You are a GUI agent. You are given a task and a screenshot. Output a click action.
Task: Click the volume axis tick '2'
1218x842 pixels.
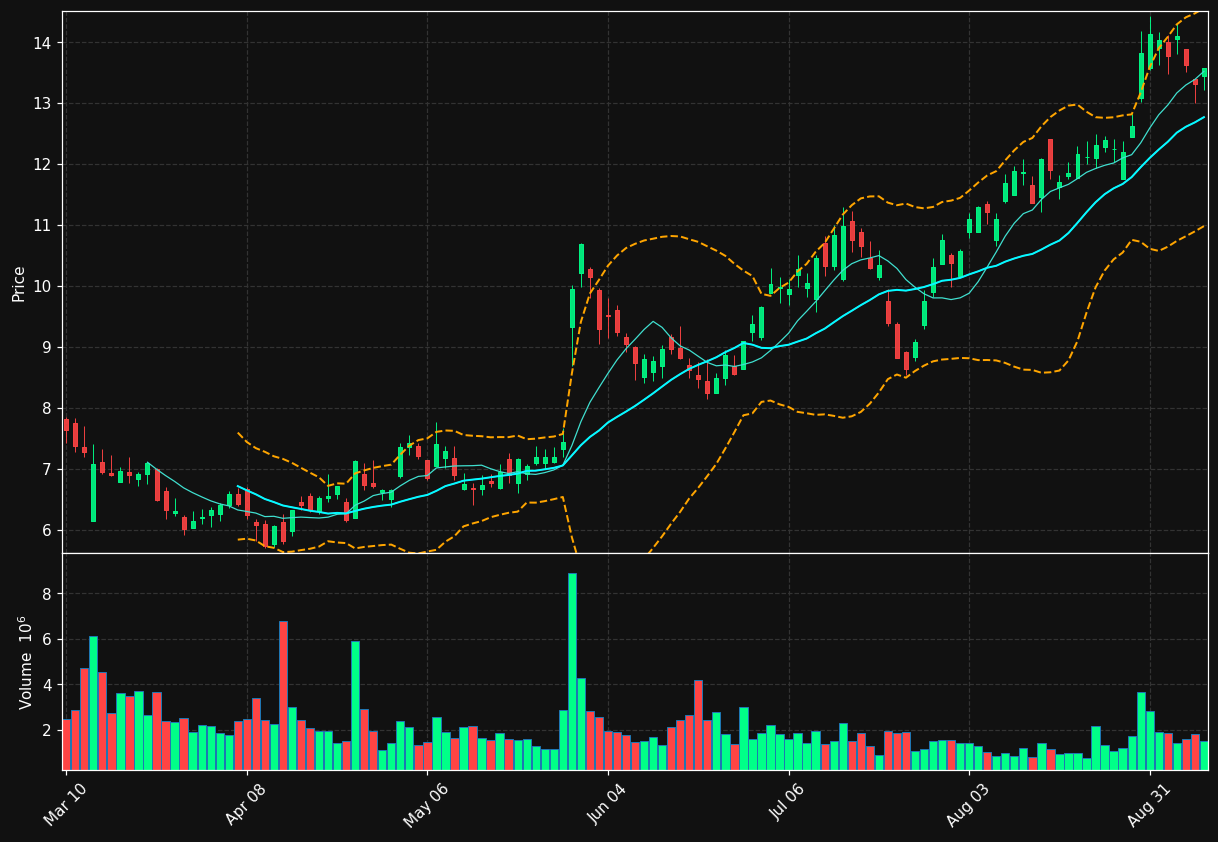click(x=49, y=731)
